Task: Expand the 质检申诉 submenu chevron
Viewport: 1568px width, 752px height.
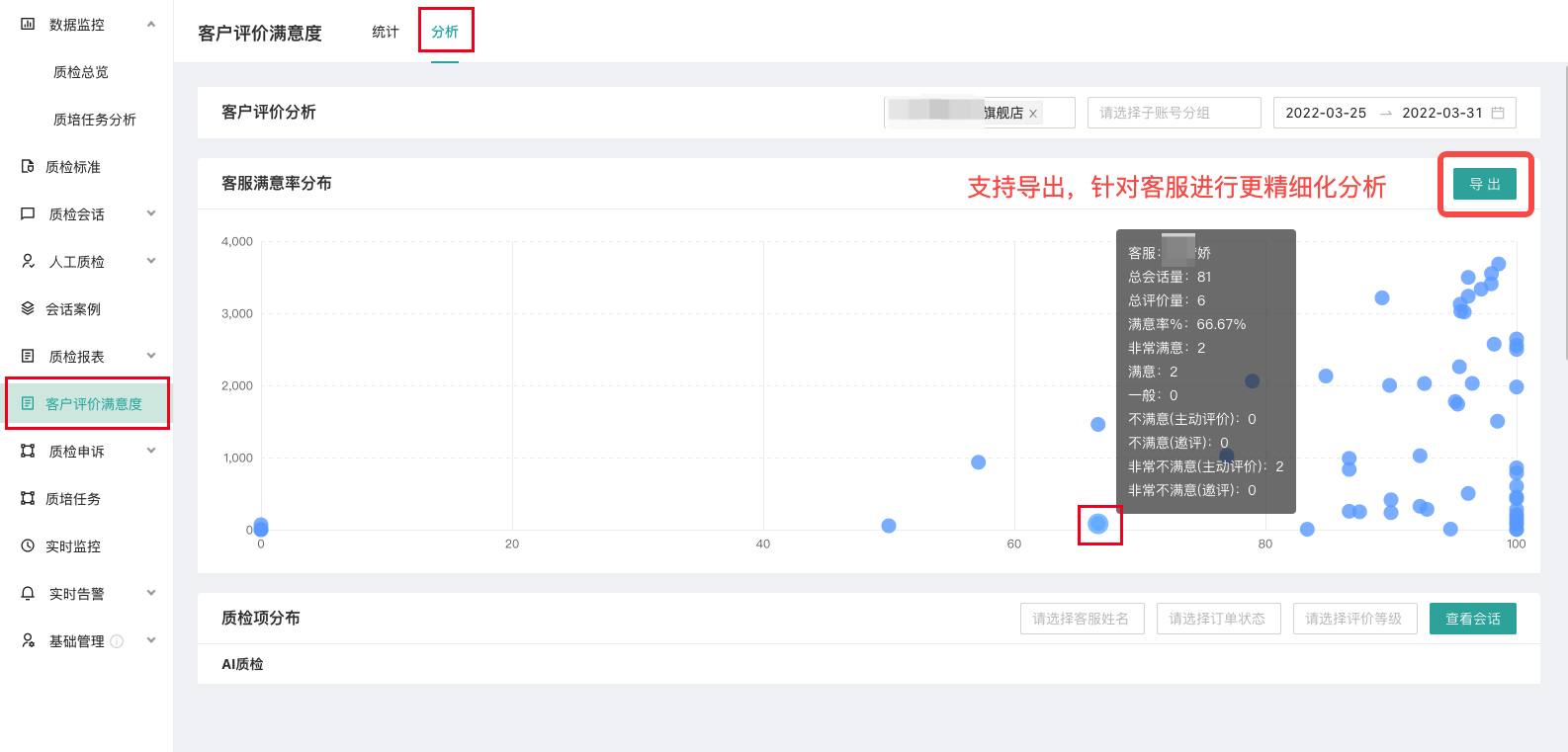Action: [x=151, y=451]
